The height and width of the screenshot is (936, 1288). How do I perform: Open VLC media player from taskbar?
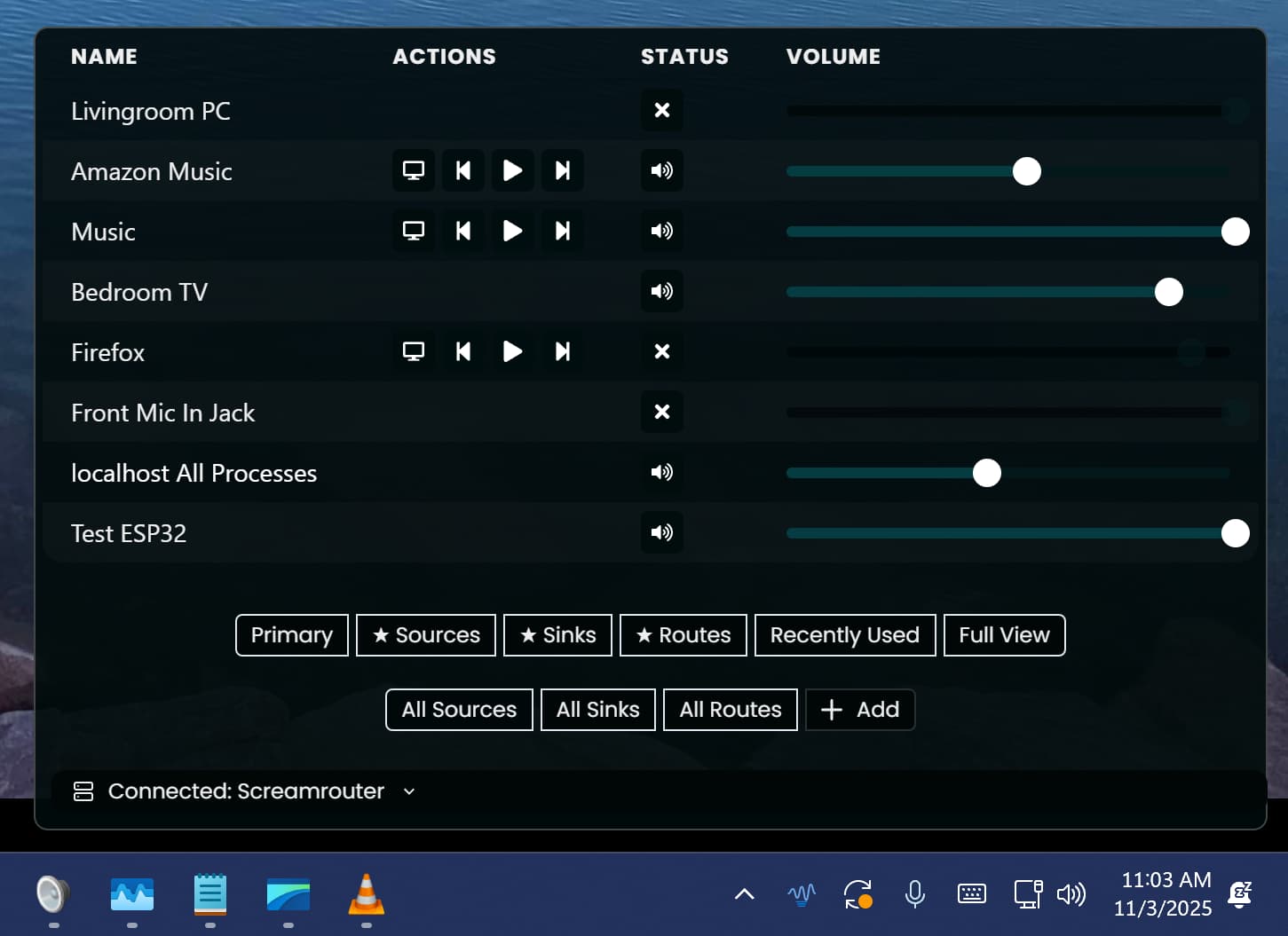click(366, 894)
